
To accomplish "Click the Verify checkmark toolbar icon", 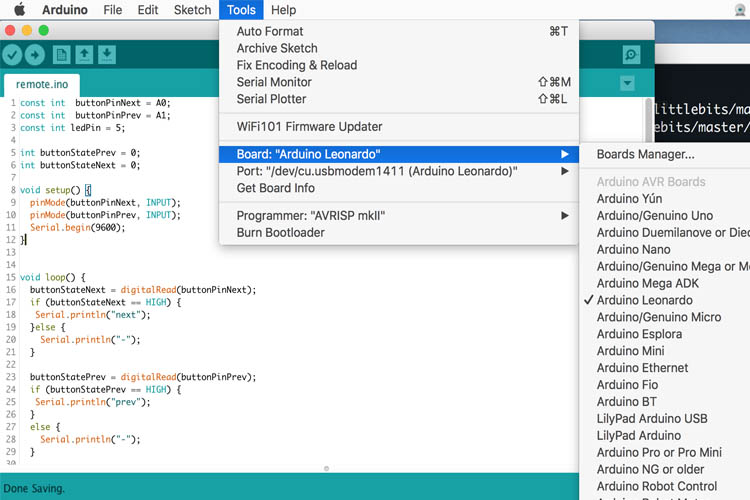I will tap(12, 55).
